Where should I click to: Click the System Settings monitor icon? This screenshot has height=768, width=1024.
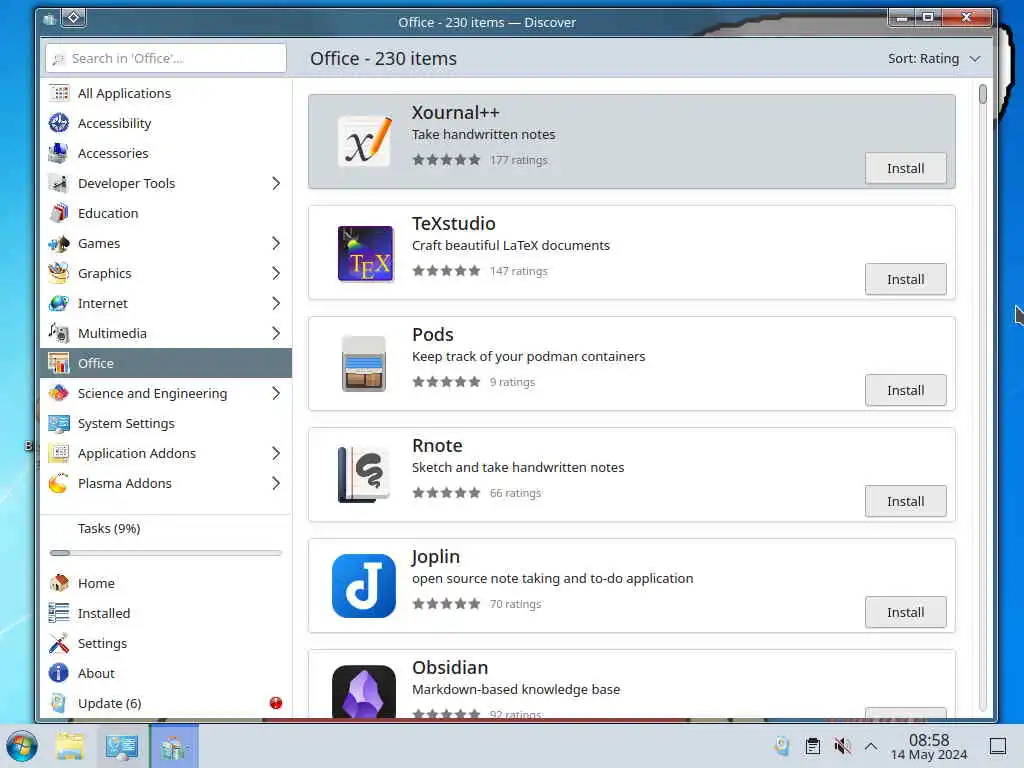pyautogui.click(x=59, y=423)
